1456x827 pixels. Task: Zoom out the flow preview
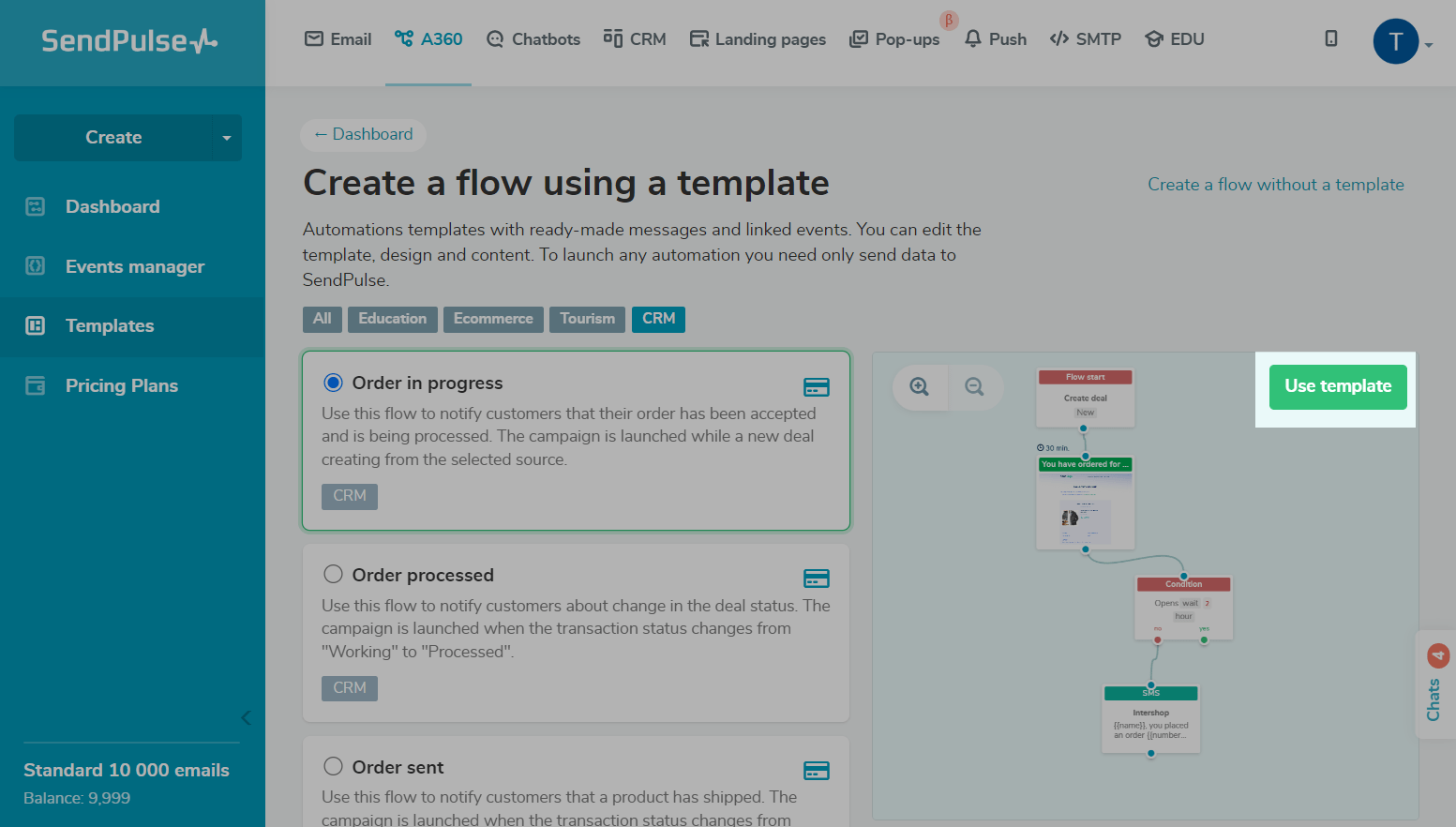coord(975,387)
